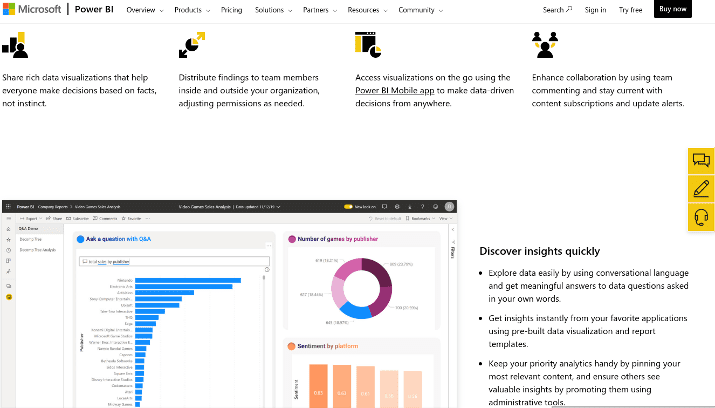
Task: Click 'Sentiment by platform' title
Action: tap(327, 346)
